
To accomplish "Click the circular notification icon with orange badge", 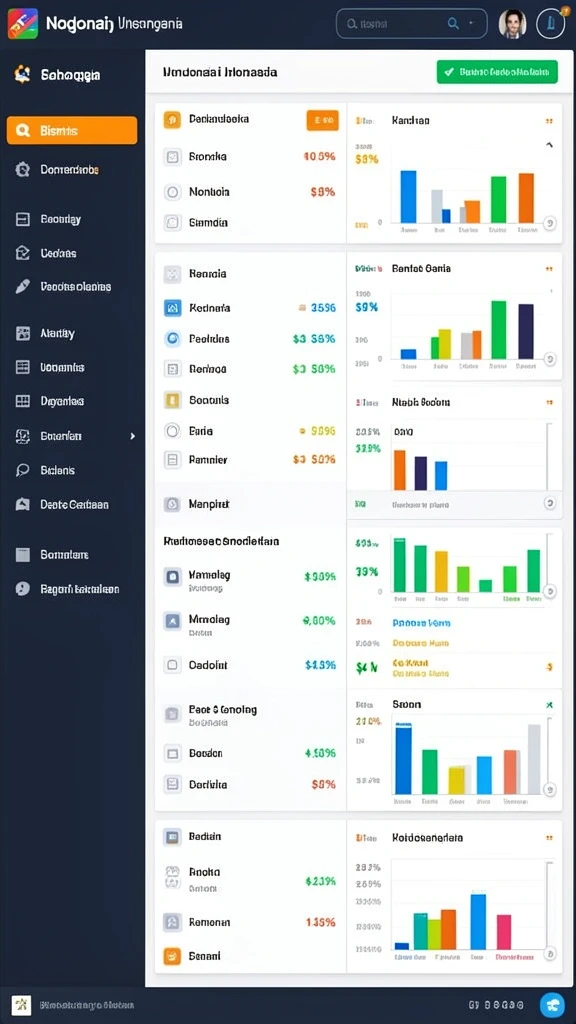I will [551, 24].
